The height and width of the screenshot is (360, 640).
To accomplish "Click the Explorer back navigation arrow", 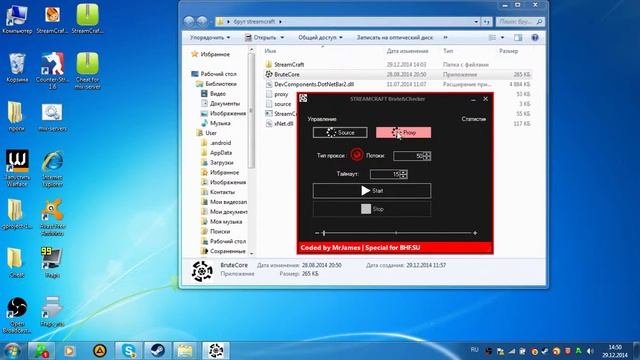I will (189, 21).
